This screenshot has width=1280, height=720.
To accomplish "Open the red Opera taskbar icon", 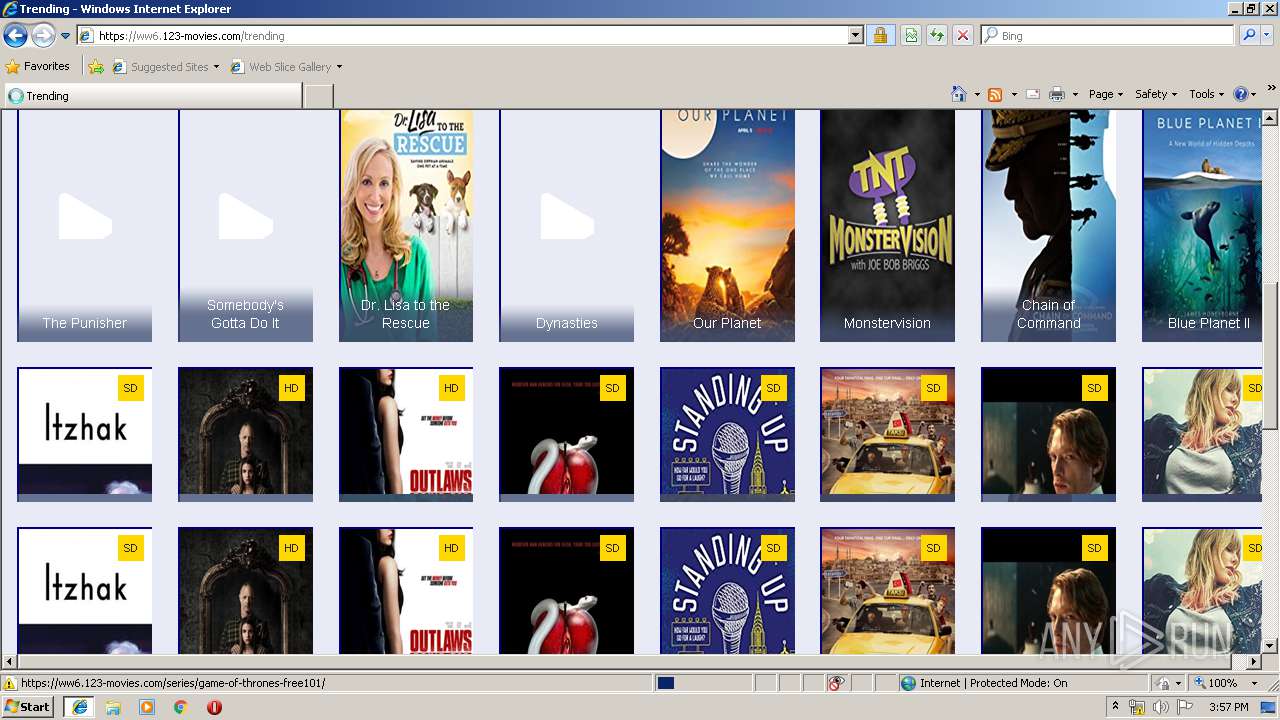I will [214, 707].
